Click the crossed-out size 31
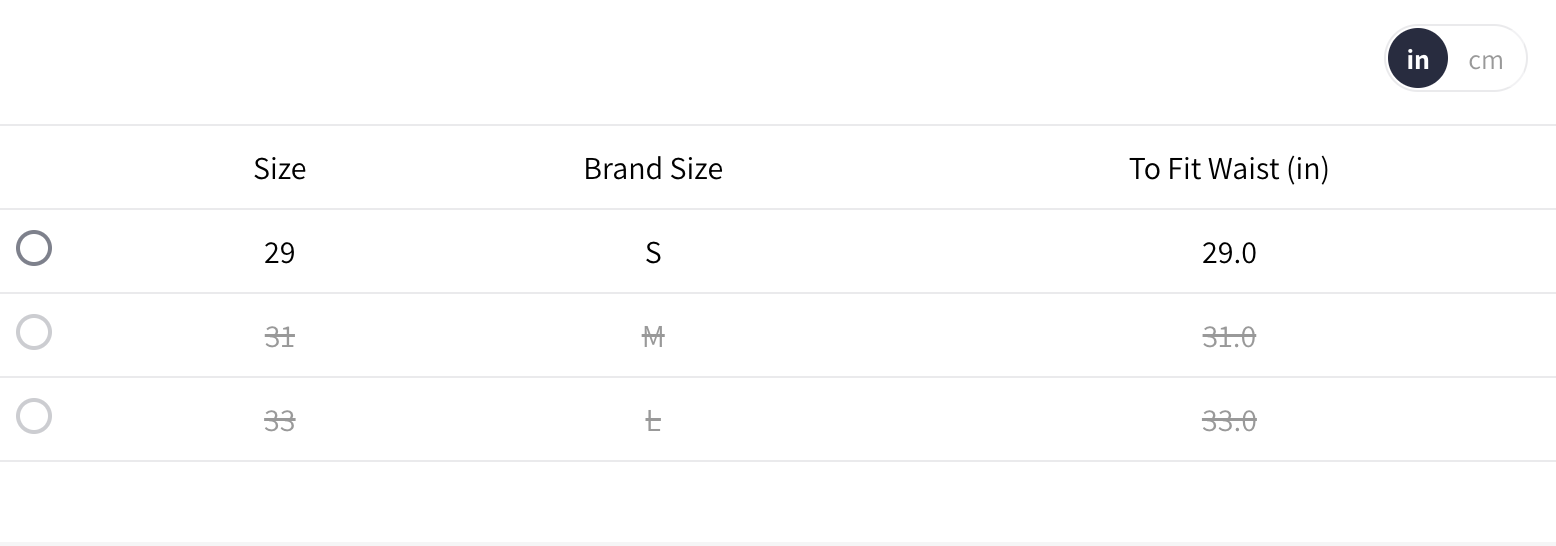 [279, 337]
